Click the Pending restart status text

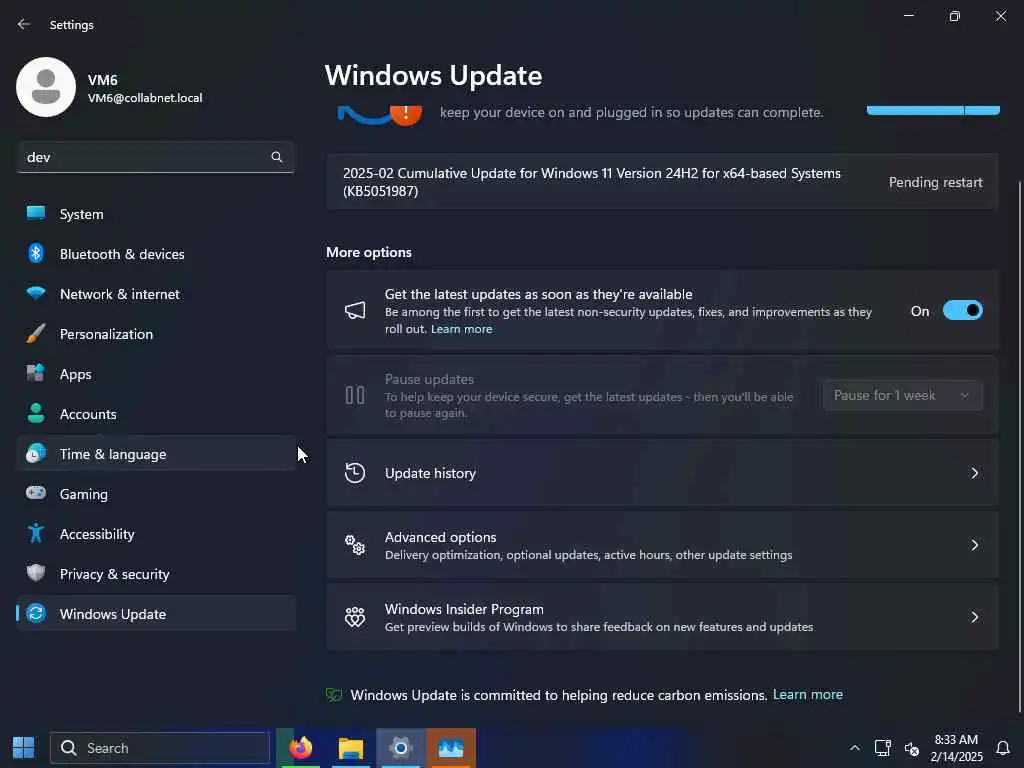point(935,182)
